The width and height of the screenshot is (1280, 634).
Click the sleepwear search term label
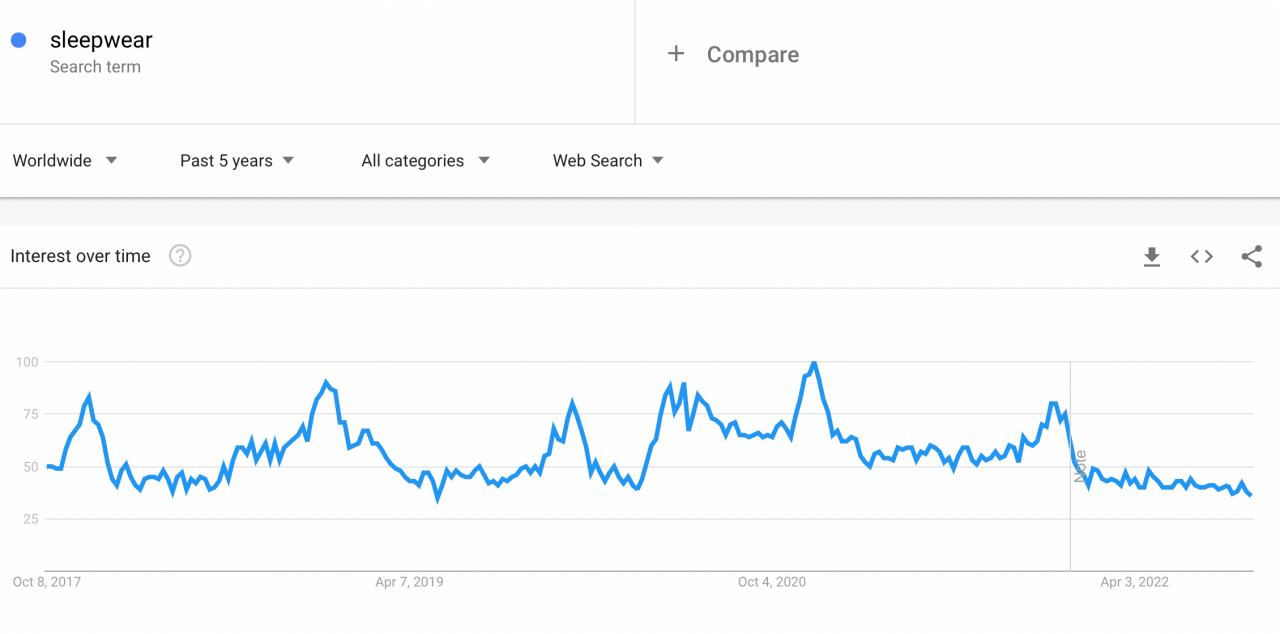101,39
